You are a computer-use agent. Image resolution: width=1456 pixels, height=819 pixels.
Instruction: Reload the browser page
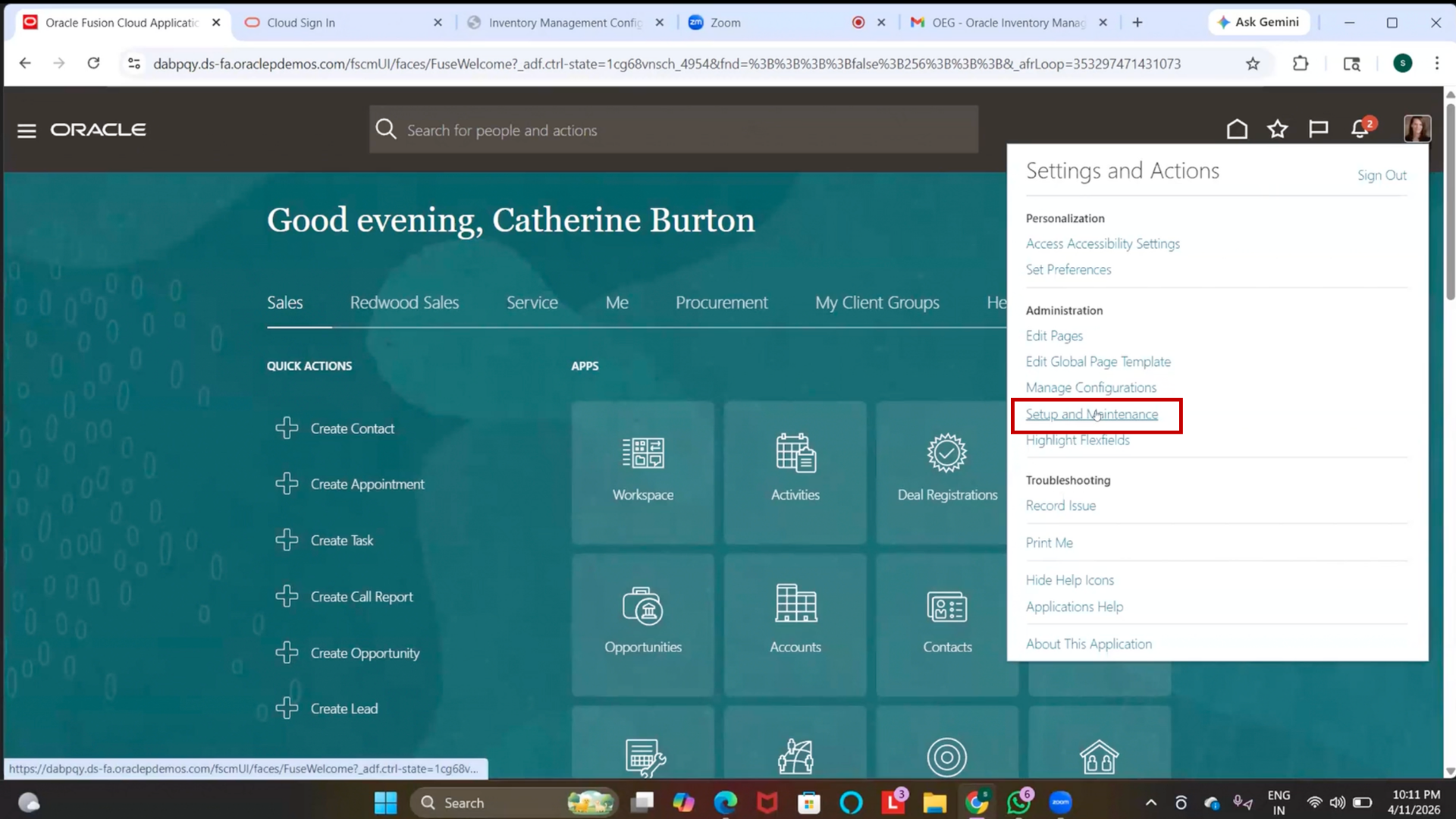tap(93, 64)
